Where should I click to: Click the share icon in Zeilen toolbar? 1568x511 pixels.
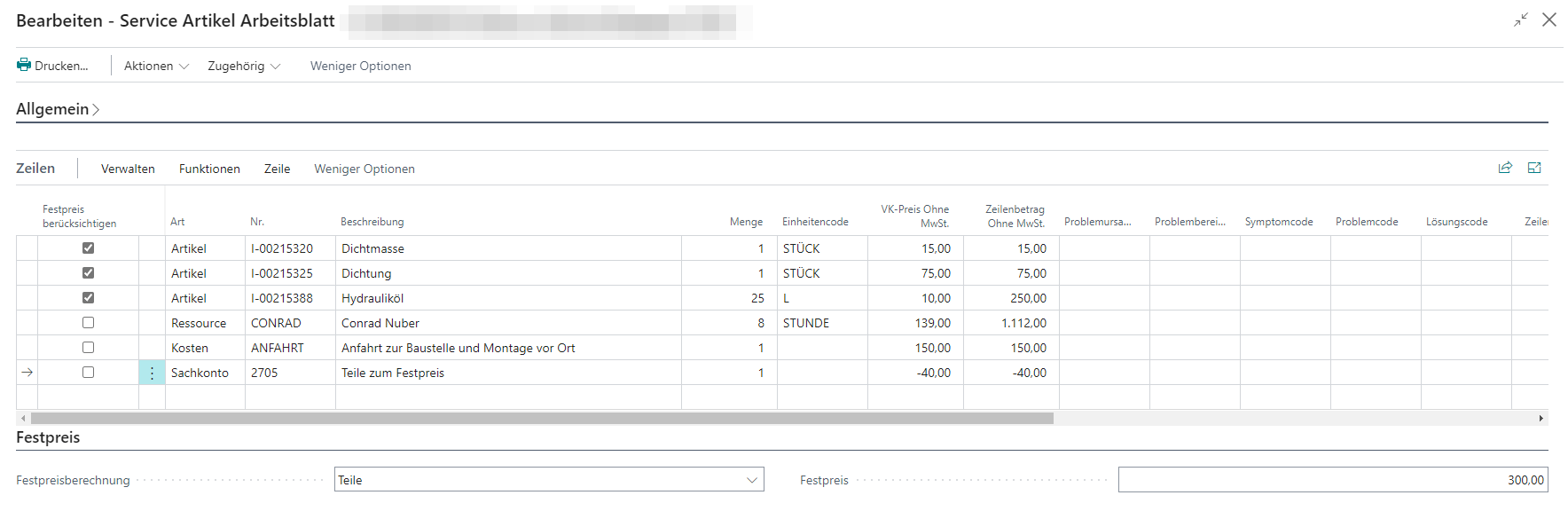coord(1505,168)
